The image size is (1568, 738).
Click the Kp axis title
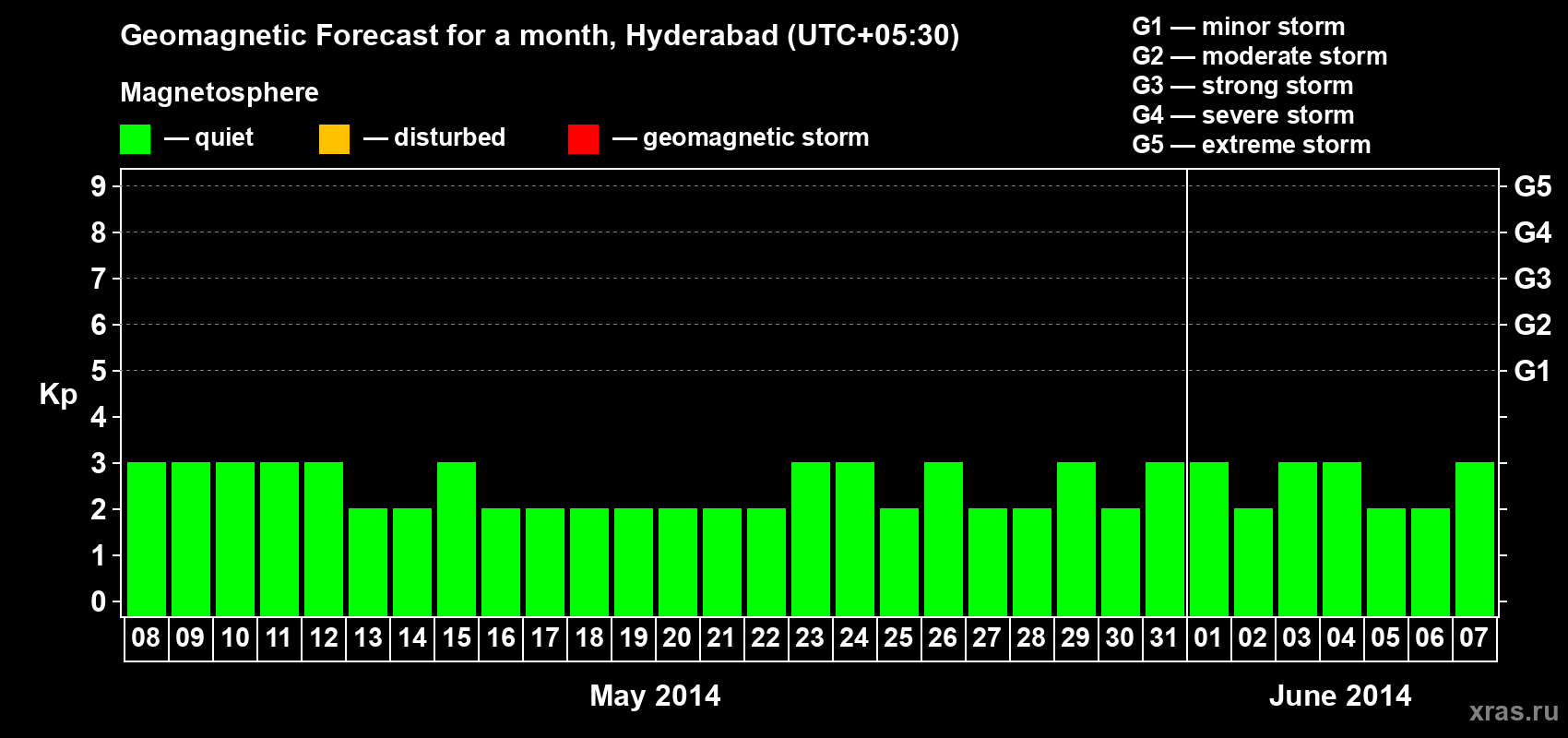[x=58, y=395]
